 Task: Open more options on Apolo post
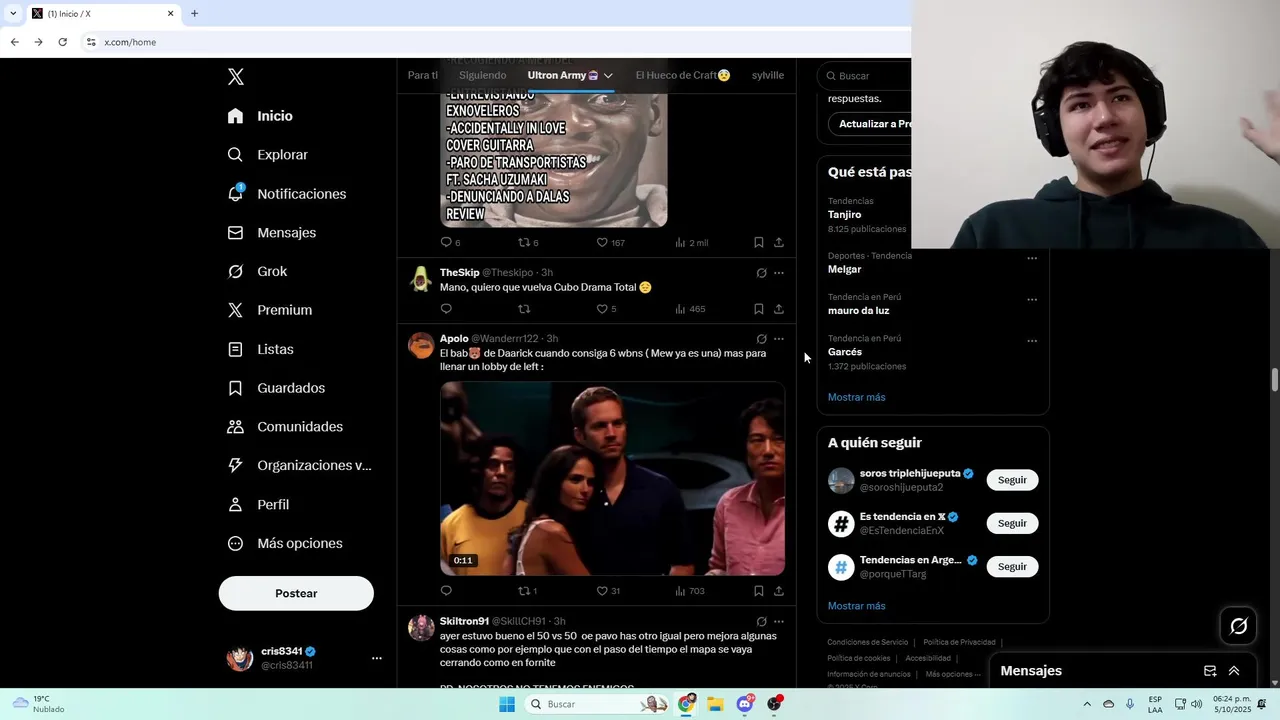point(779,339)
